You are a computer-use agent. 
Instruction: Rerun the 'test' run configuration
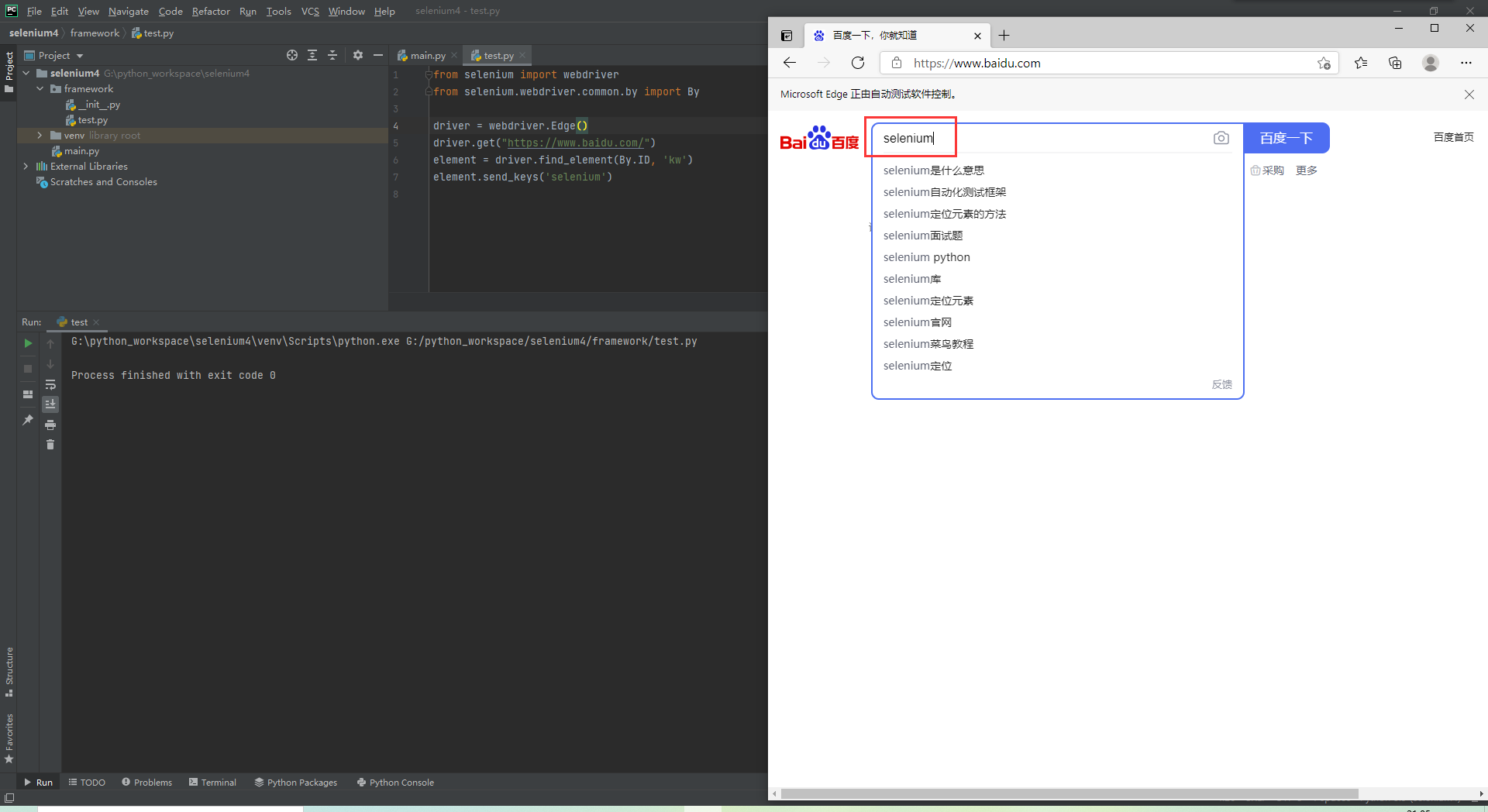(x=28, y=343)
